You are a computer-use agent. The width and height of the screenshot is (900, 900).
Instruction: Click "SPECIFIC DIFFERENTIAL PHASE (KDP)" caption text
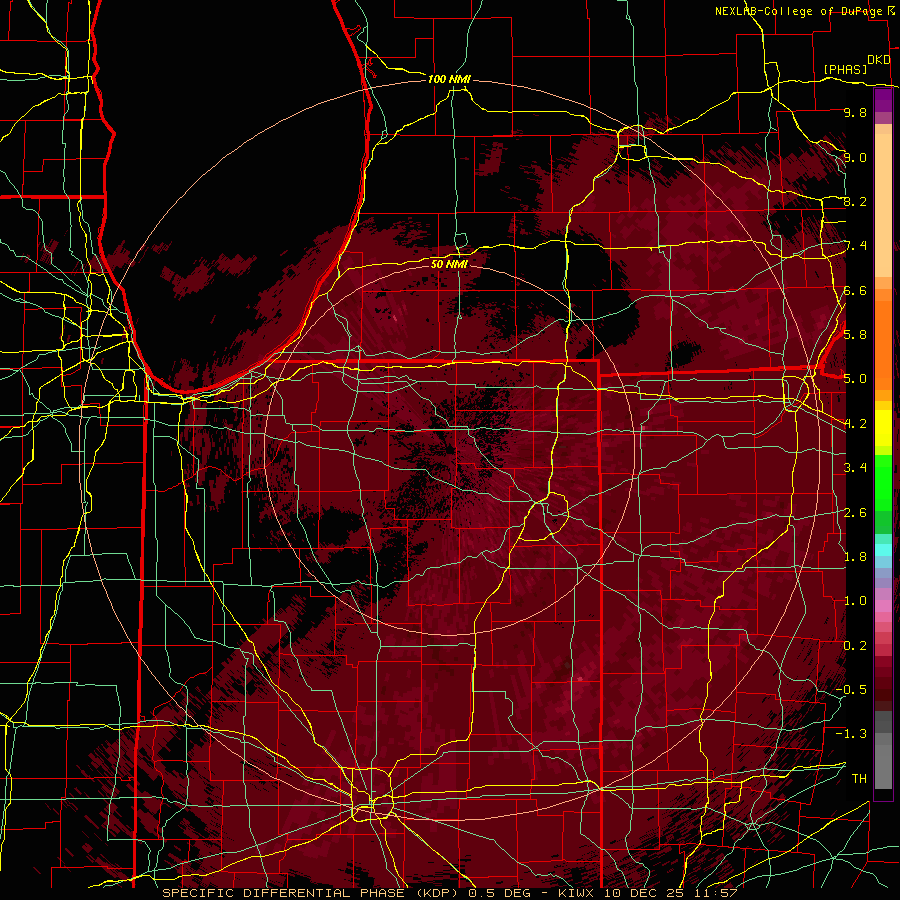pyautogui.click(x=312, y=893)
